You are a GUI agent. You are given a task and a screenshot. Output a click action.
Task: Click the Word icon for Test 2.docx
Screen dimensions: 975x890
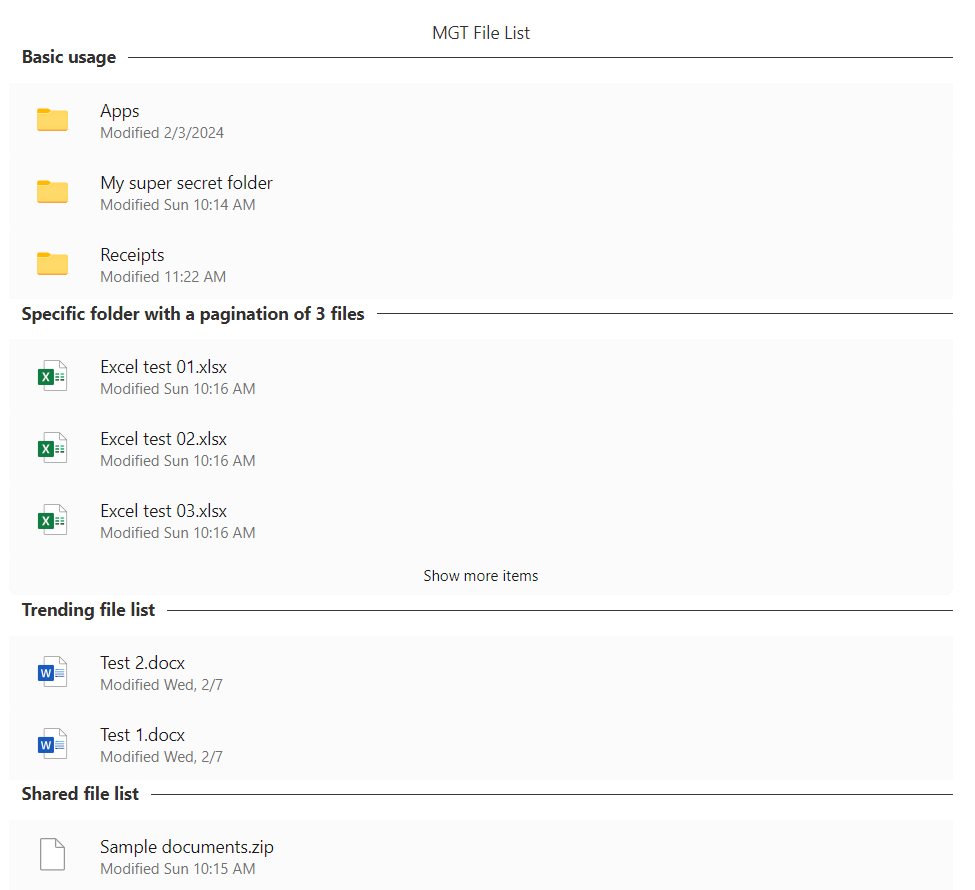(52, 672)
